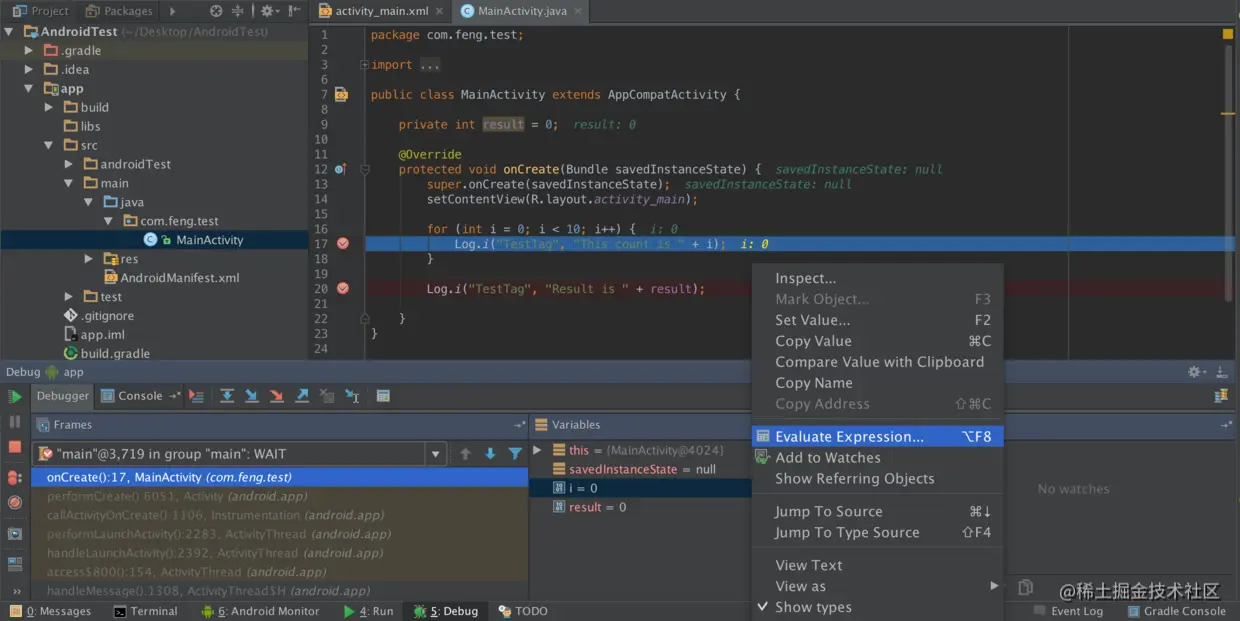Mute breakpoints in the Debug sidebar
Screen dimensions: 1240x621
pos(15,503)
